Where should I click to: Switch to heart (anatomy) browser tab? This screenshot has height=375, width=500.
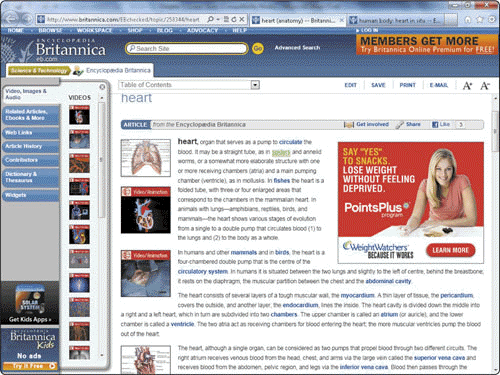[298, 21]
